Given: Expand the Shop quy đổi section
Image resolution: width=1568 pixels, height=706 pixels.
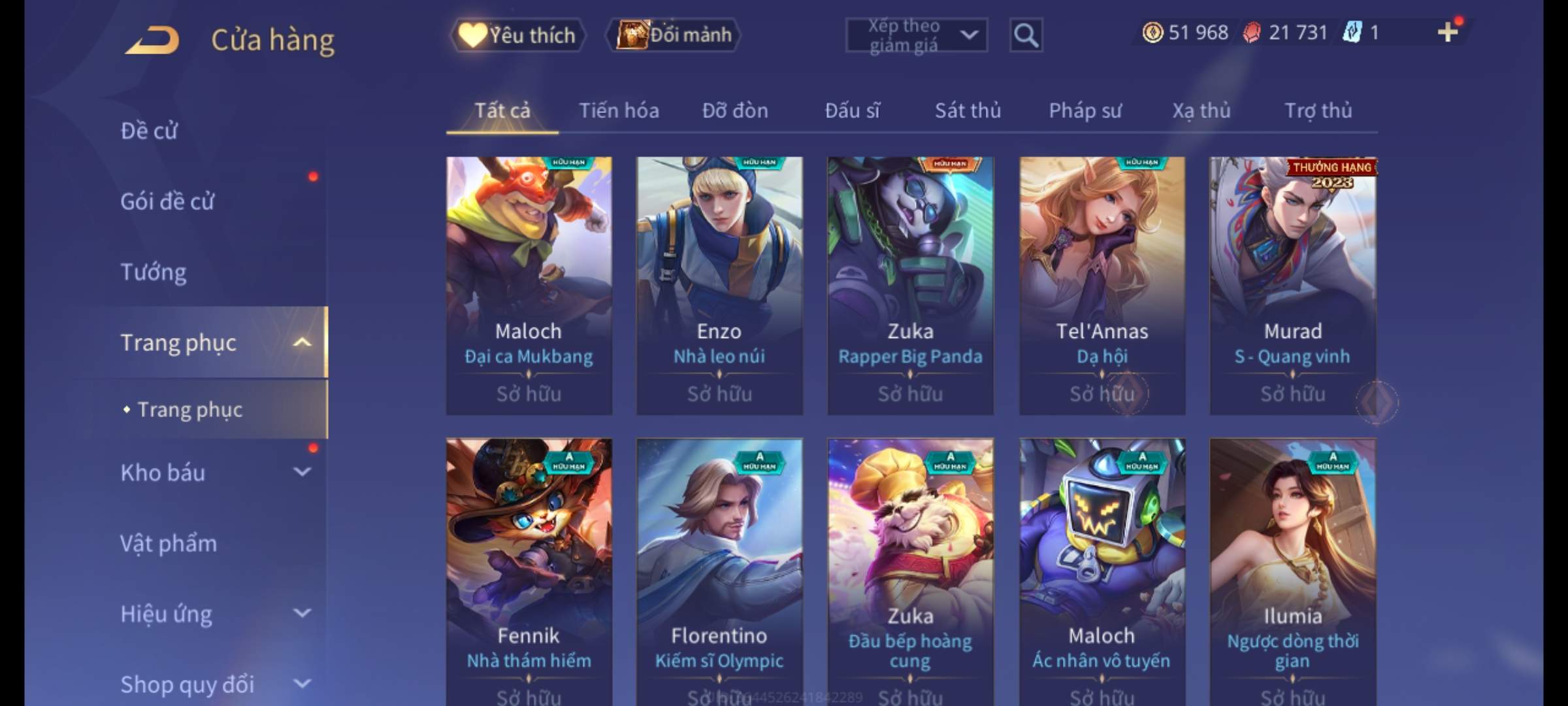Looking at the screenshot, I should coord(302,684).
